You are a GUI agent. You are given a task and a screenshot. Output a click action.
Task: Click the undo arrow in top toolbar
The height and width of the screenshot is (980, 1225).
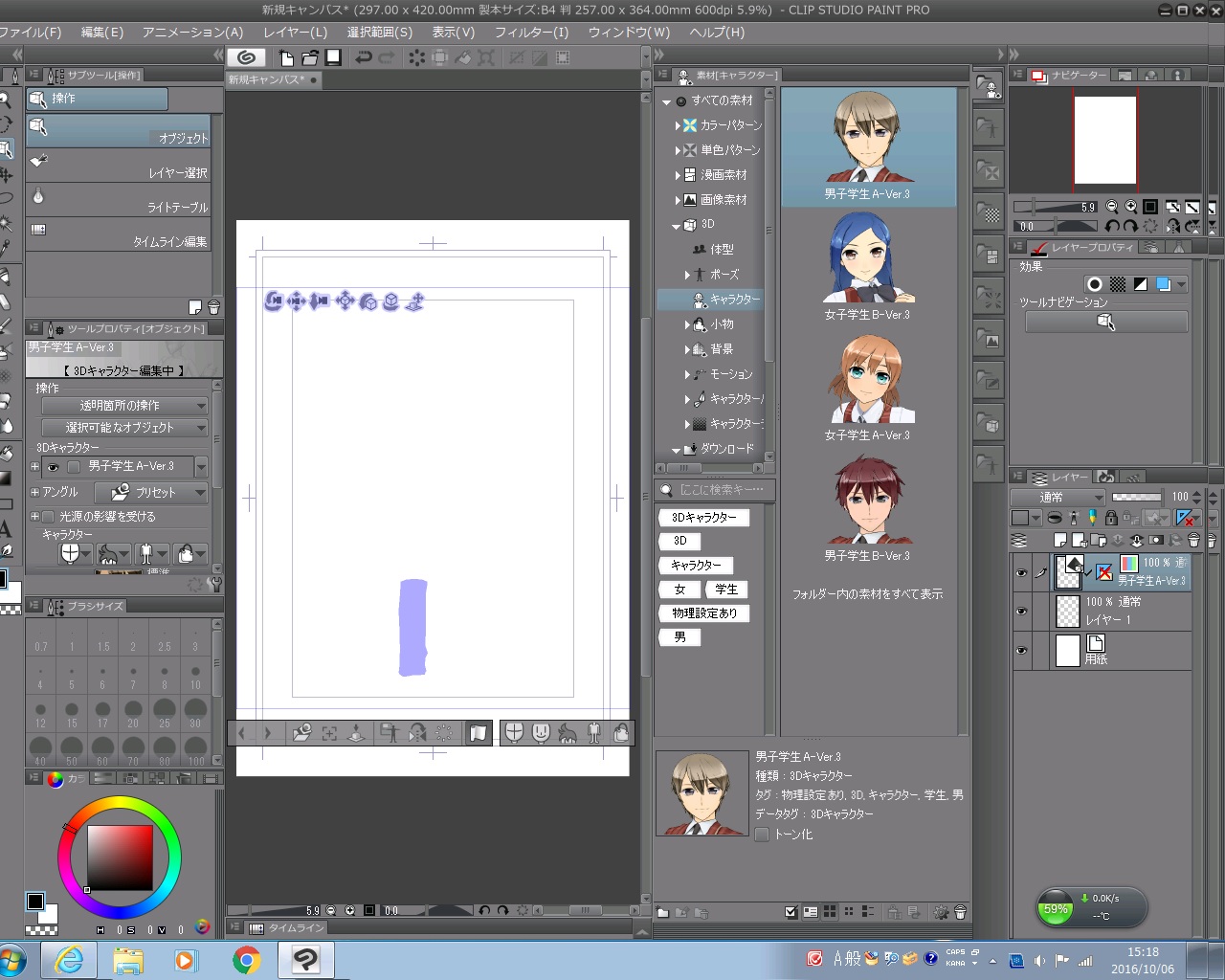(x=363, y=57)
